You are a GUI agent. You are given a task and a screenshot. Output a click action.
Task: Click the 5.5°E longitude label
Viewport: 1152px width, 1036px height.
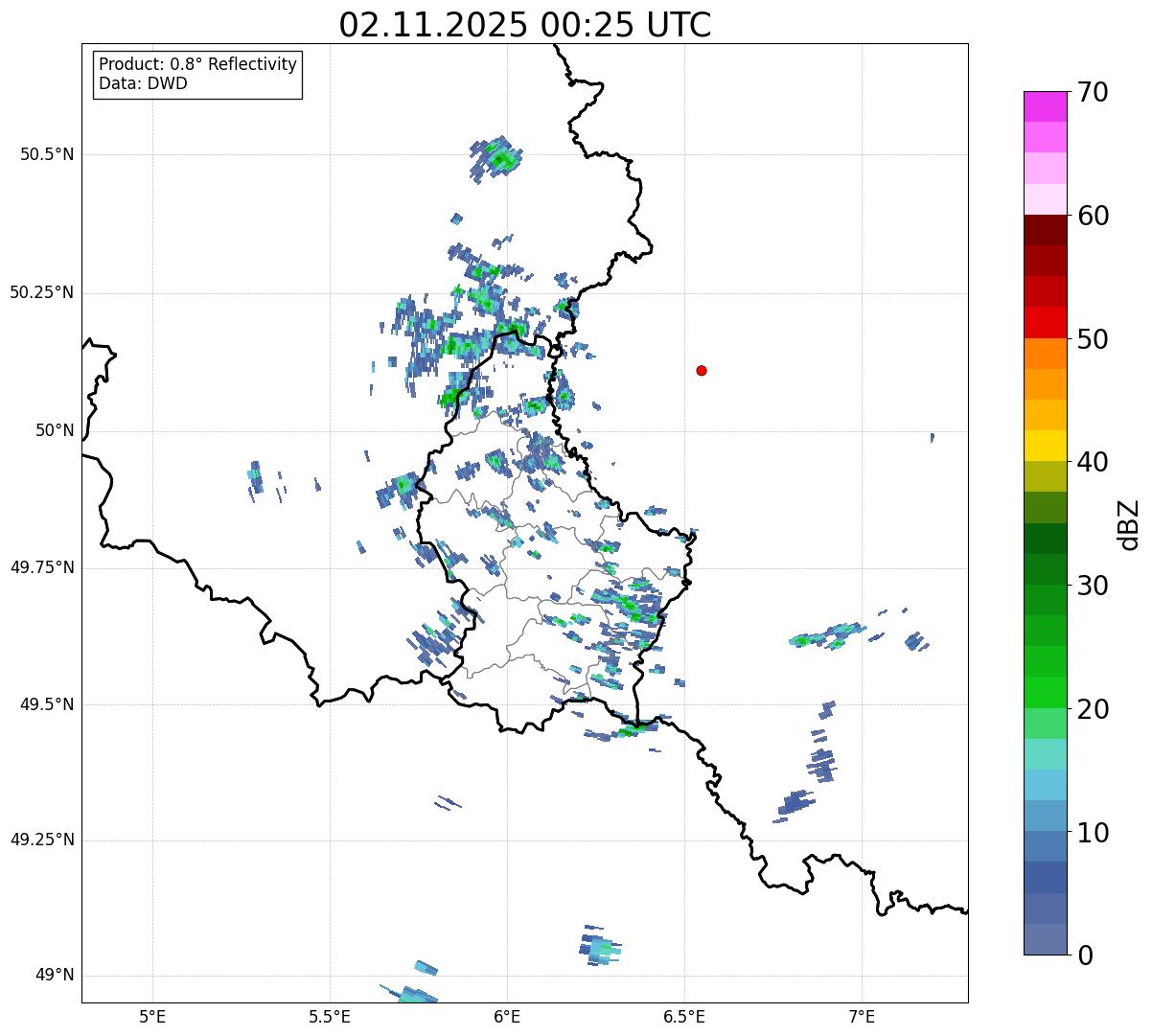(330, 1016)
